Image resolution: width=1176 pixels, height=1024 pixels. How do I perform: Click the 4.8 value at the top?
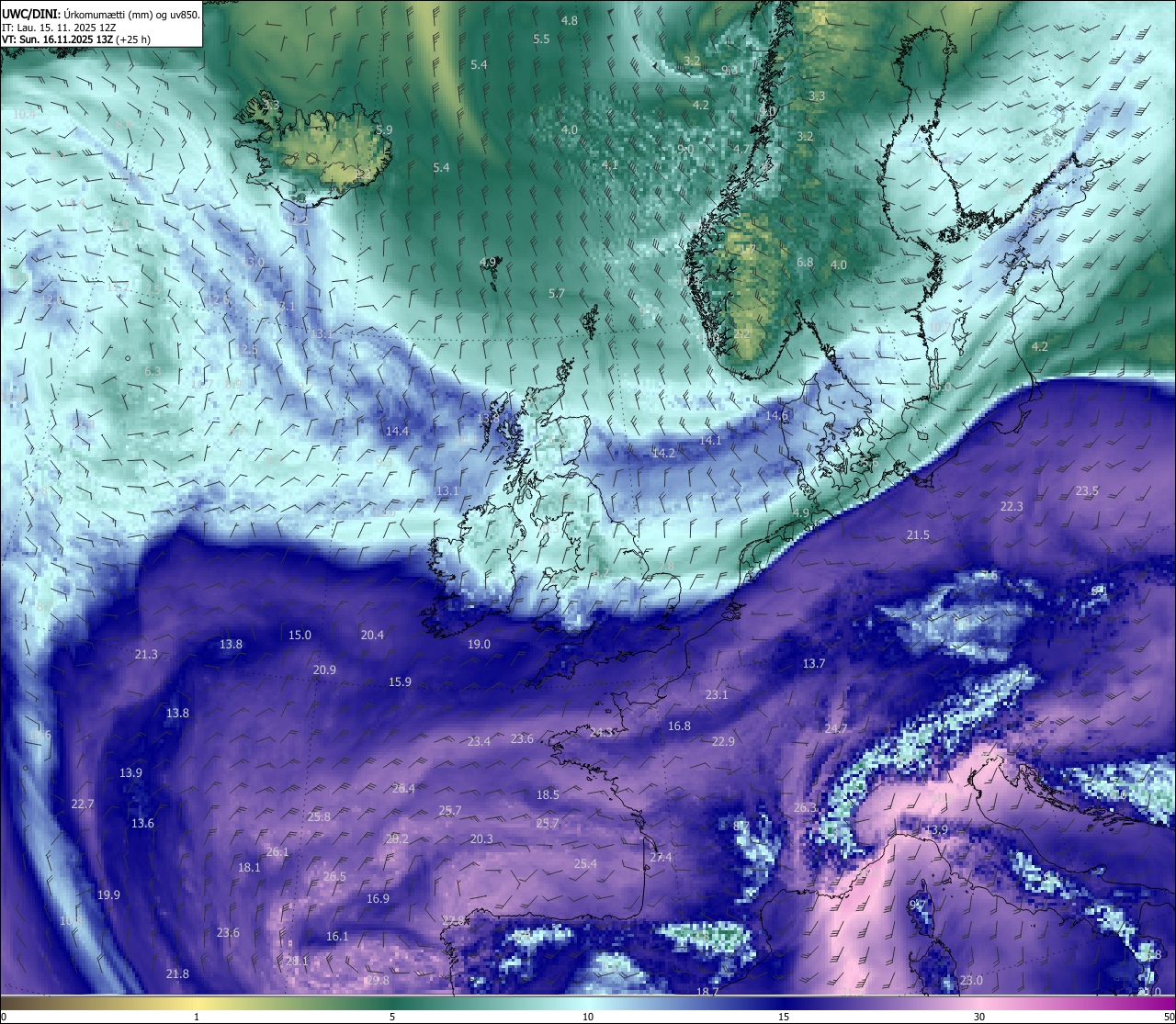pyautogui.click(x=570, y=20)
